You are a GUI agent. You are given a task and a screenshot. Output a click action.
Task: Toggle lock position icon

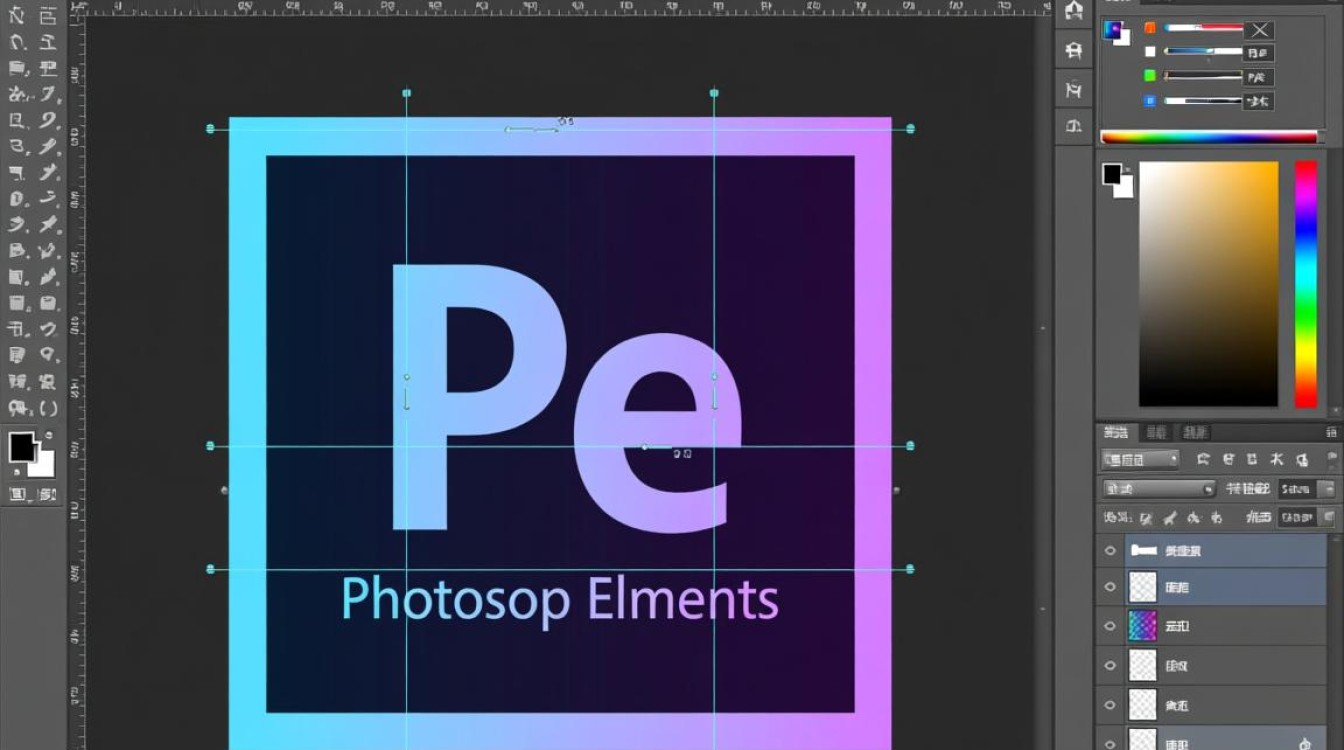[1192, 518]
